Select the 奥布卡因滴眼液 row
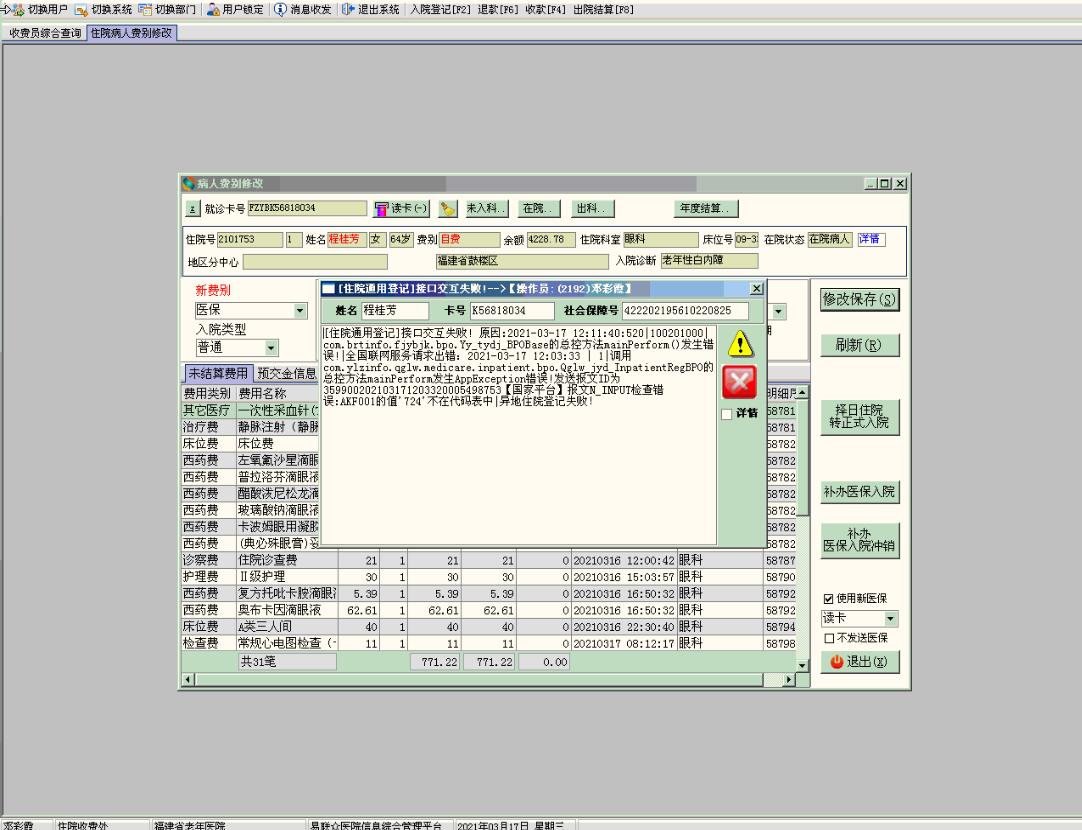This screenshot has width=1082, height=830. point(489,610)
